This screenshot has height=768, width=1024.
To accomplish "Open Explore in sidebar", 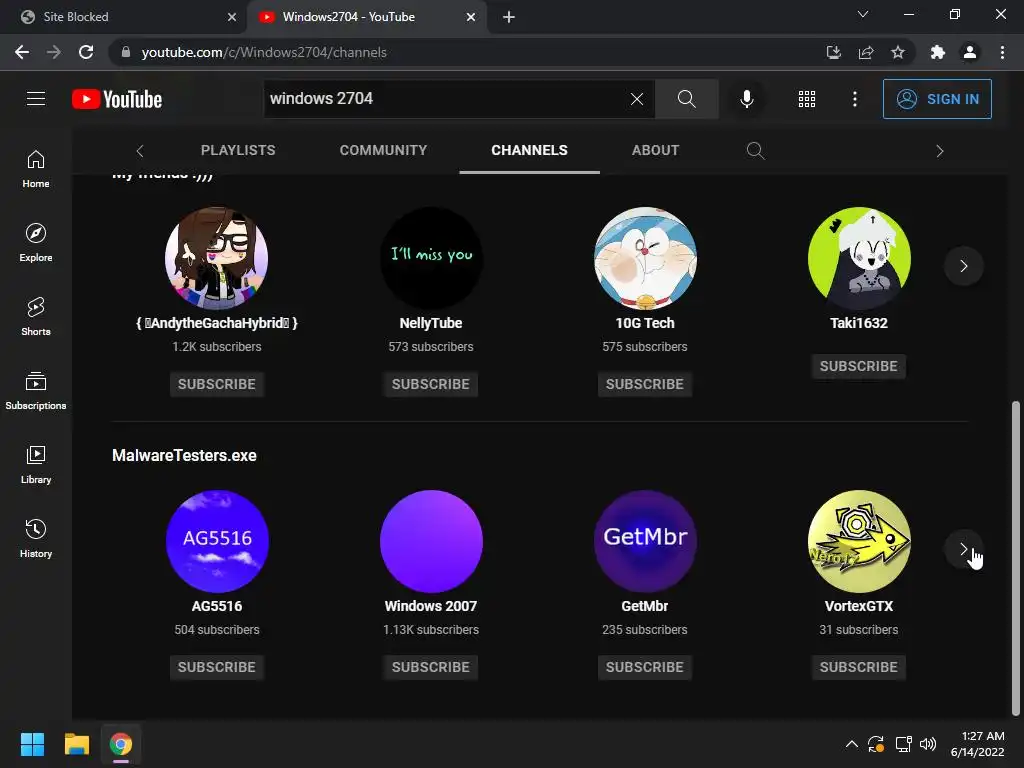I will (x=36, y=243).
